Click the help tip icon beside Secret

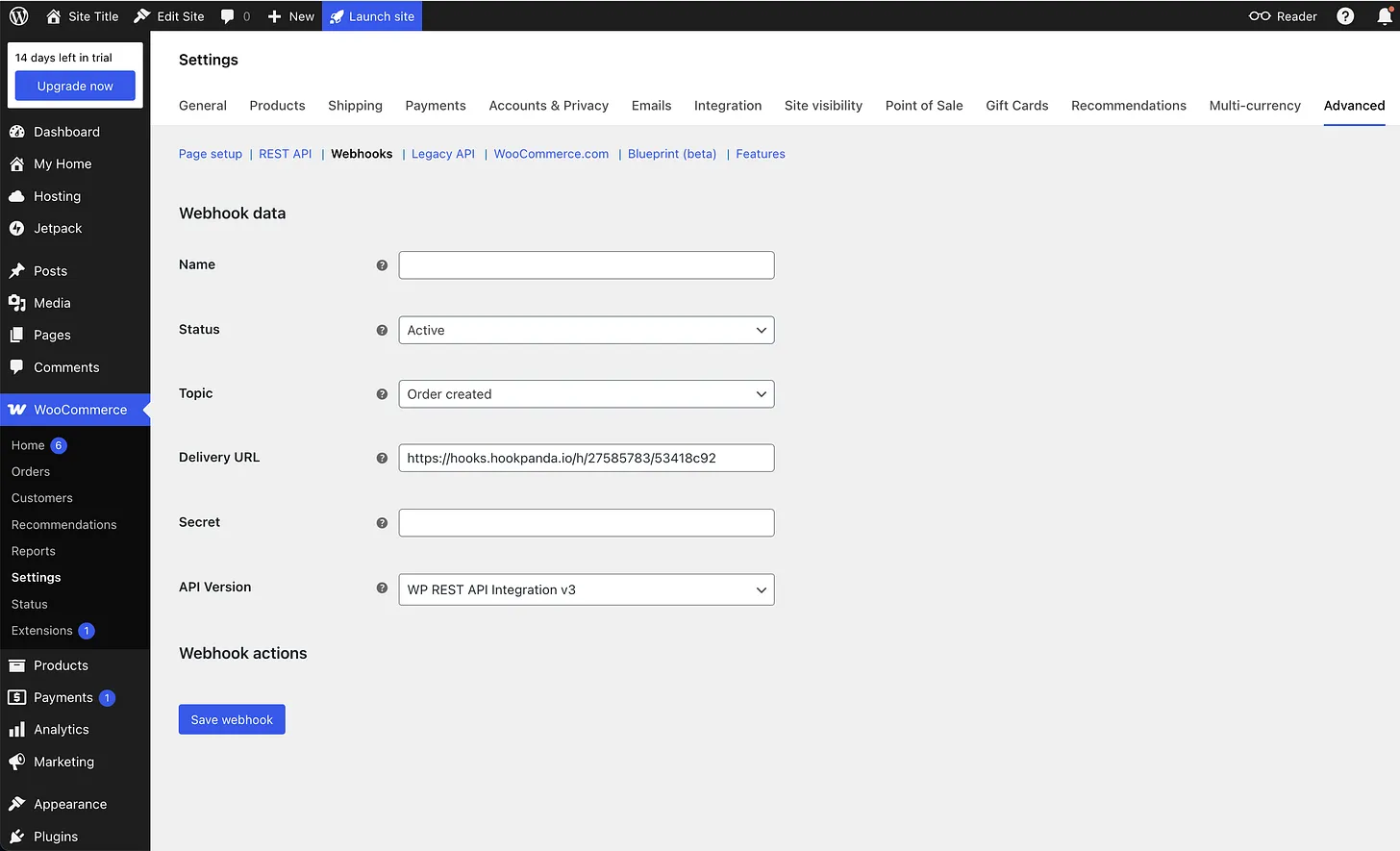tap(382, 523)
